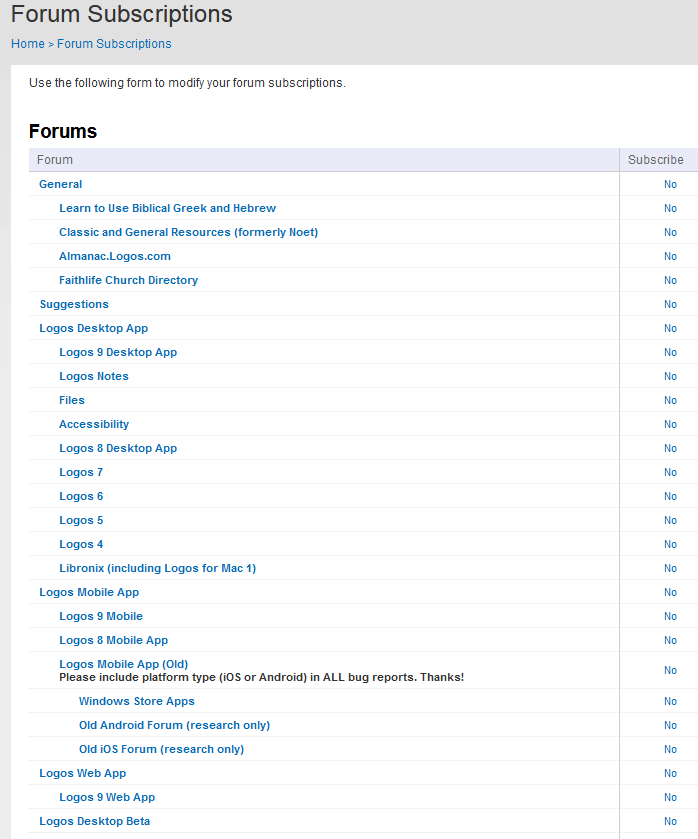Toggle subscription for Logos Desktop App
Image resolution: width=698 pixels, height=839 pixels.
(x=670, y=328)
